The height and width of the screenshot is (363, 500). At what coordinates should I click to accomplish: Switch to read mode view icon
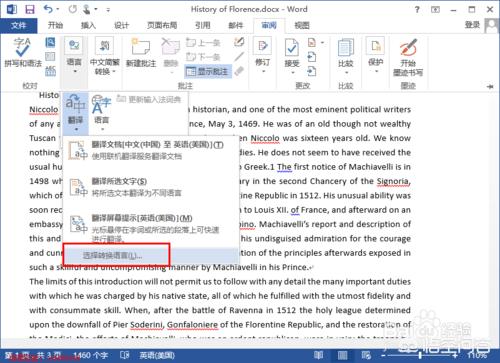(x=318, y=355)
